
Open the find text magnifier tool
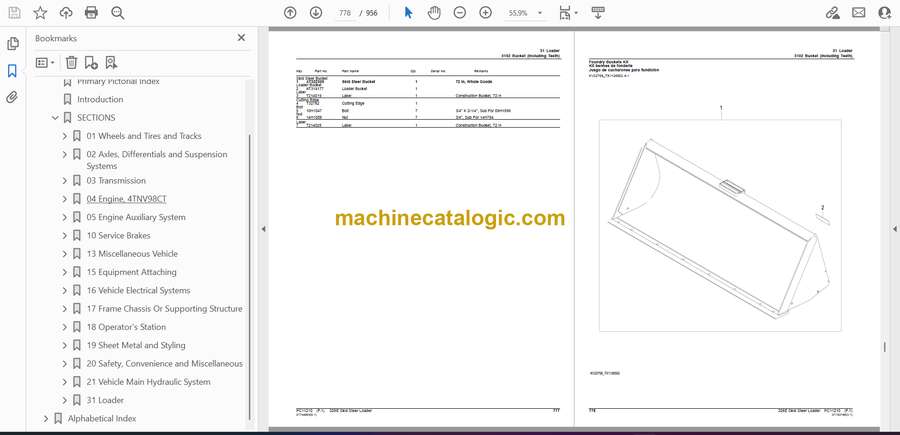[x=118, y=13]
